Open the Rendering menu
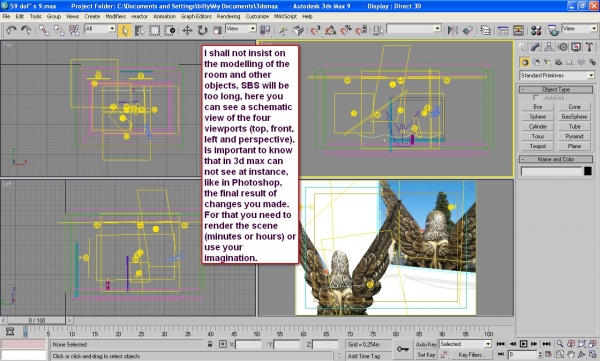The image size is (600, 361). [228, 16]
